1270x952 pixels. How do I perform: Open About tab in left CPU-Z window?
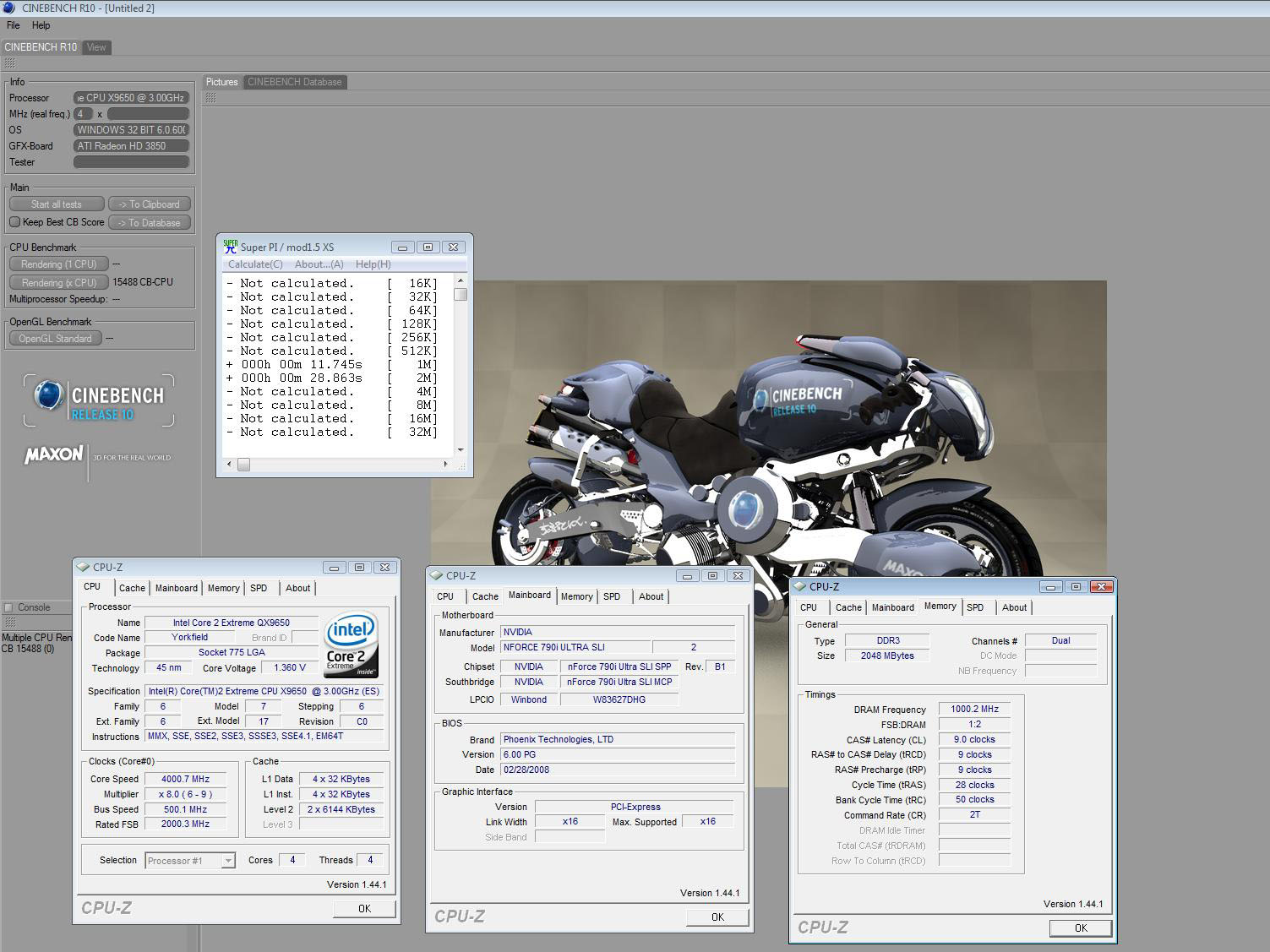[297, 588]
